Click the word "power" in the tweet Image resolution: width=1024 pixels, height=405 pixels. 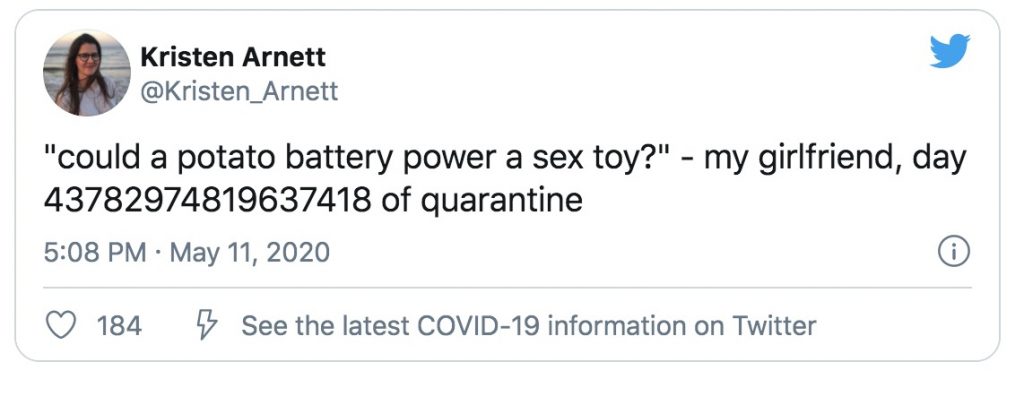433,161
